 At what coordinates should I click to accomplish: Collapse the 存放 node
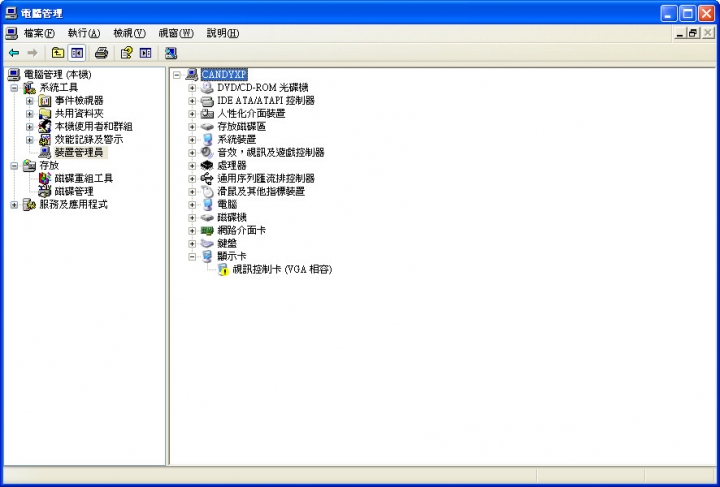(14, 166)
